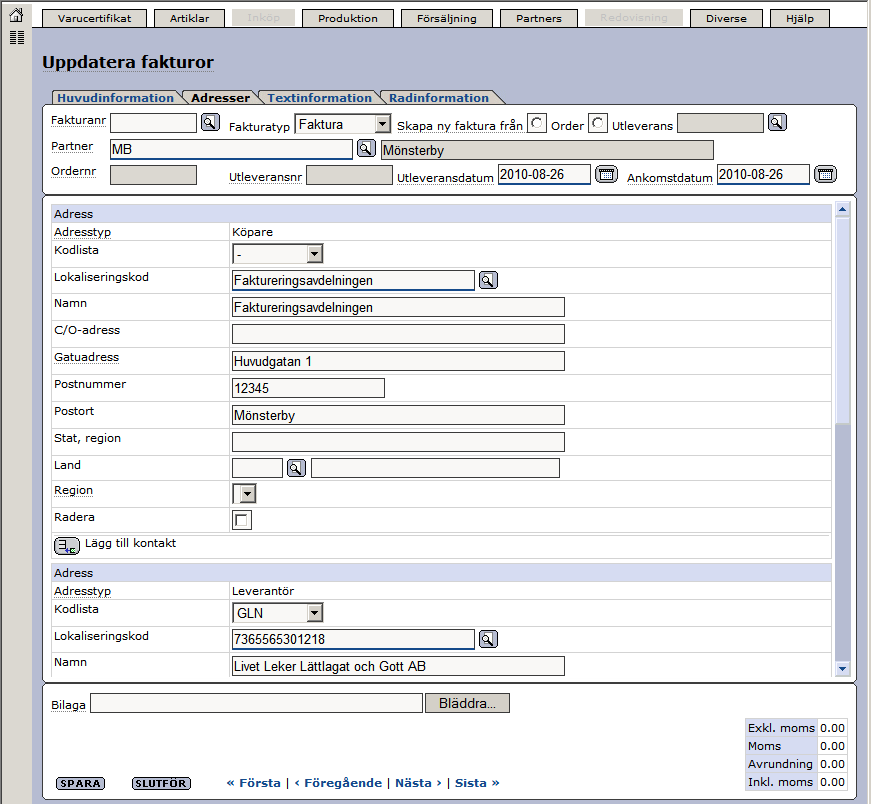Expand the Kodlista dropdown showing GLN

277,613
